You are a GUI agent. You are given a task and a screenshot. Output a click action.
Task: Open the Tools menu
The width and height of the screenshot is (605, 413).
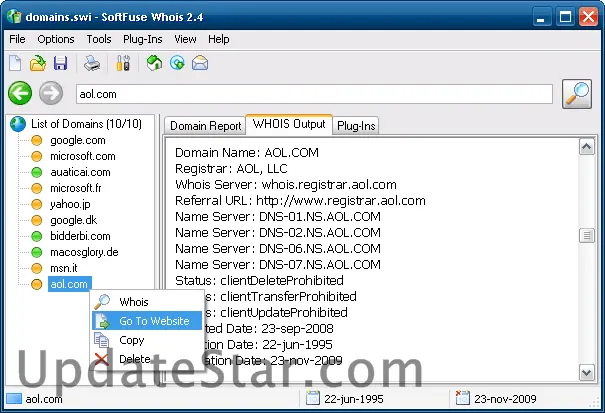99,39
